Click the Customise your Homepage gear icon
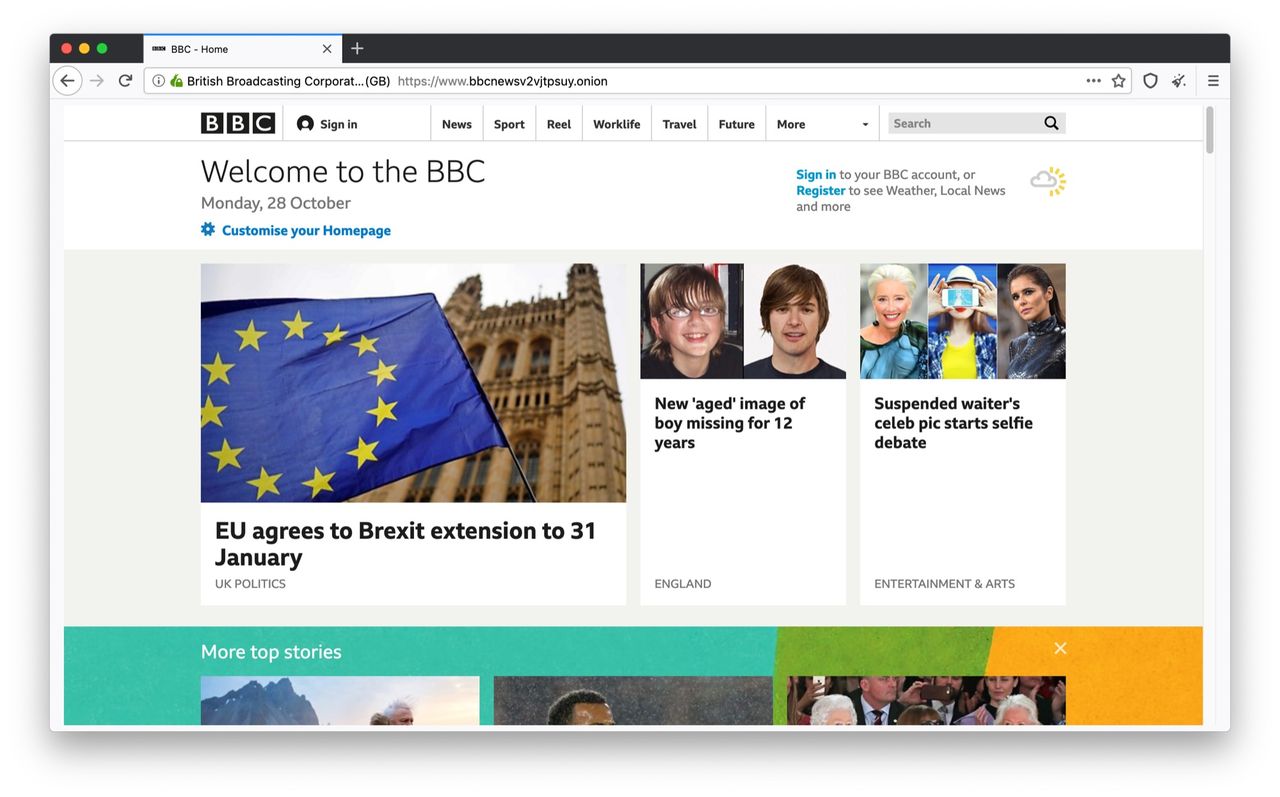The width and height of the screenshot is (1280, 797). coord(207,229)
